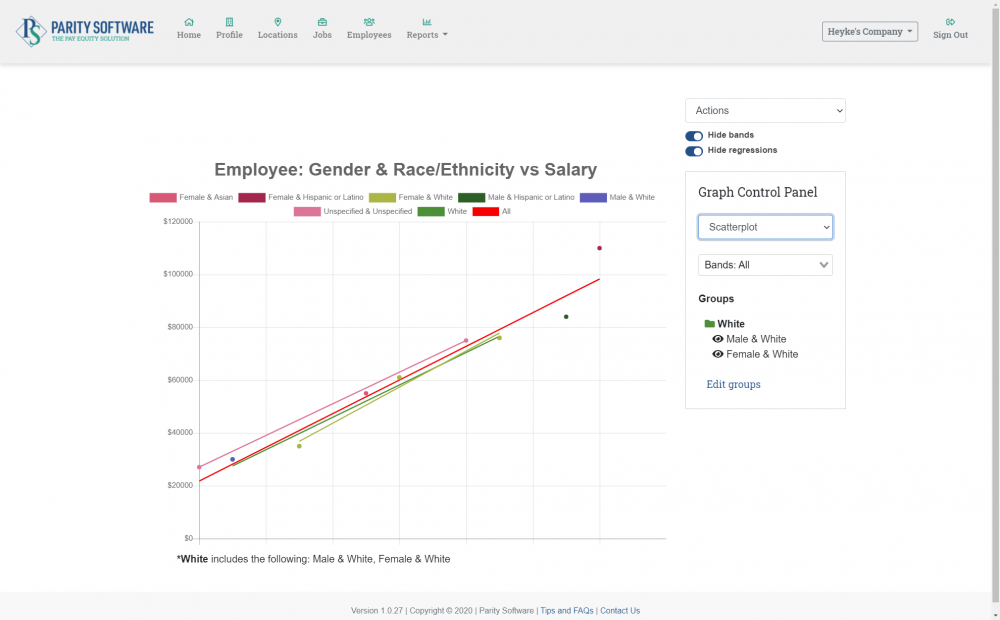Click the blue Male & White data point
The width and height of the screenshot is (1000, 620).
(x=233, y=459)
